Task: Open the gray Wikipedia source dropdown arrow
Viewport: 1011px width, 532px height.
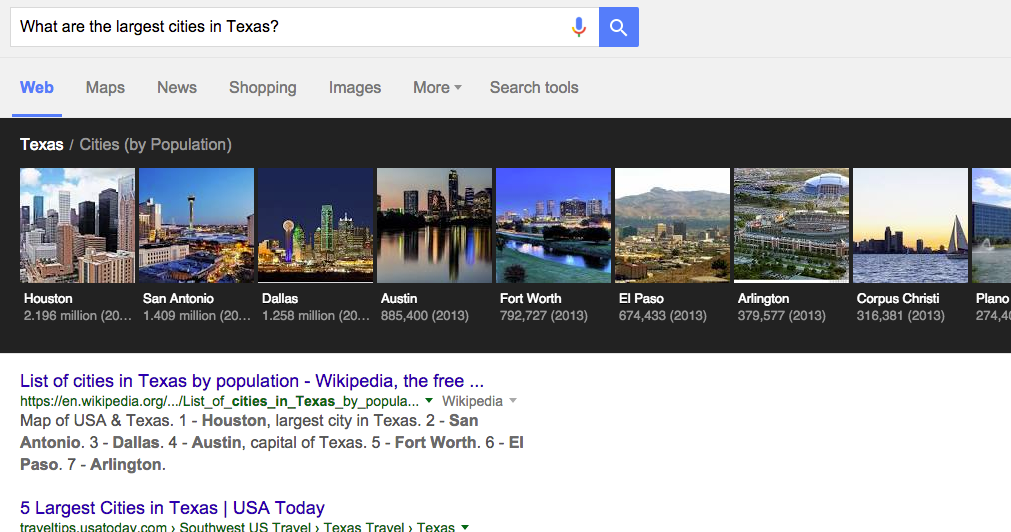Action: coord(513,401)
